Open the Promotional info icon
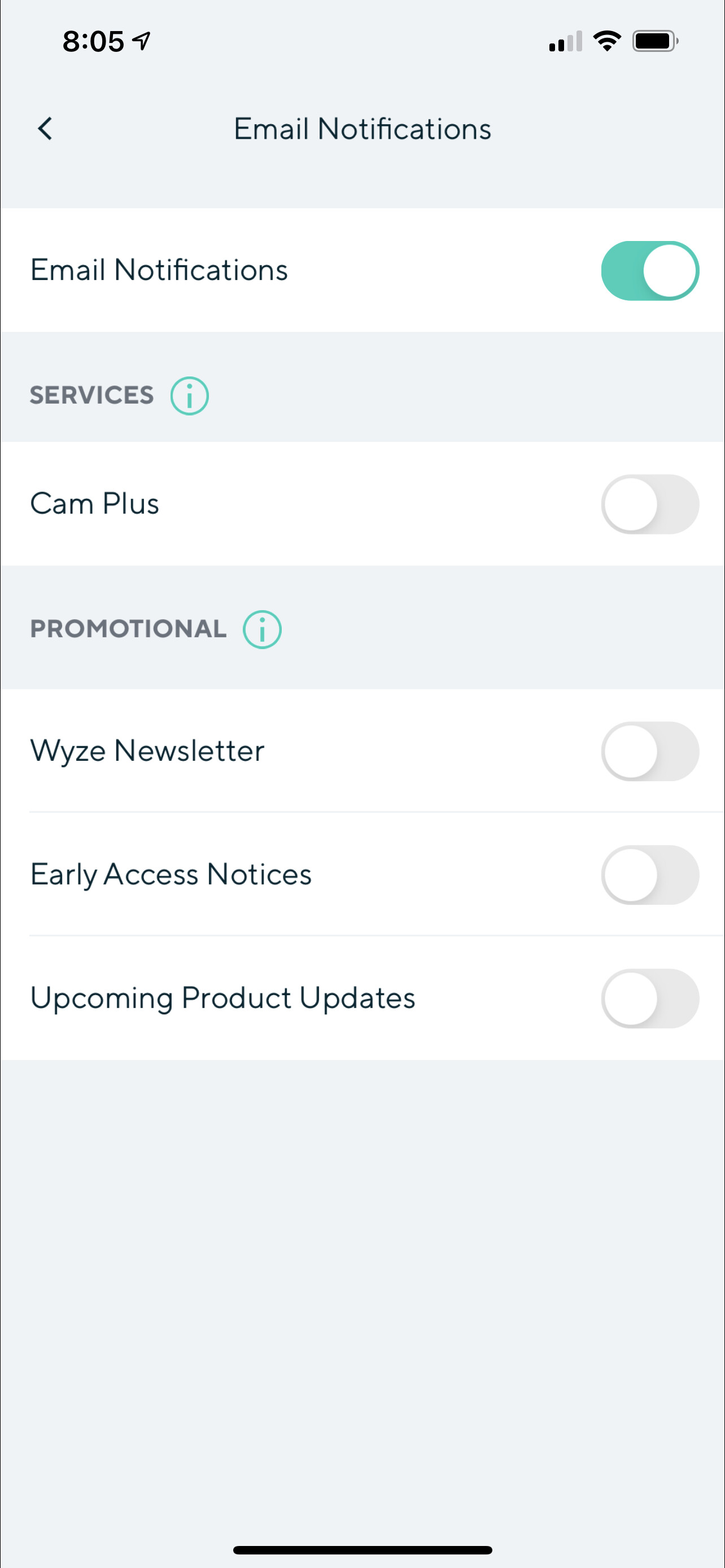 pyautogui.click(x=263, y=629)
